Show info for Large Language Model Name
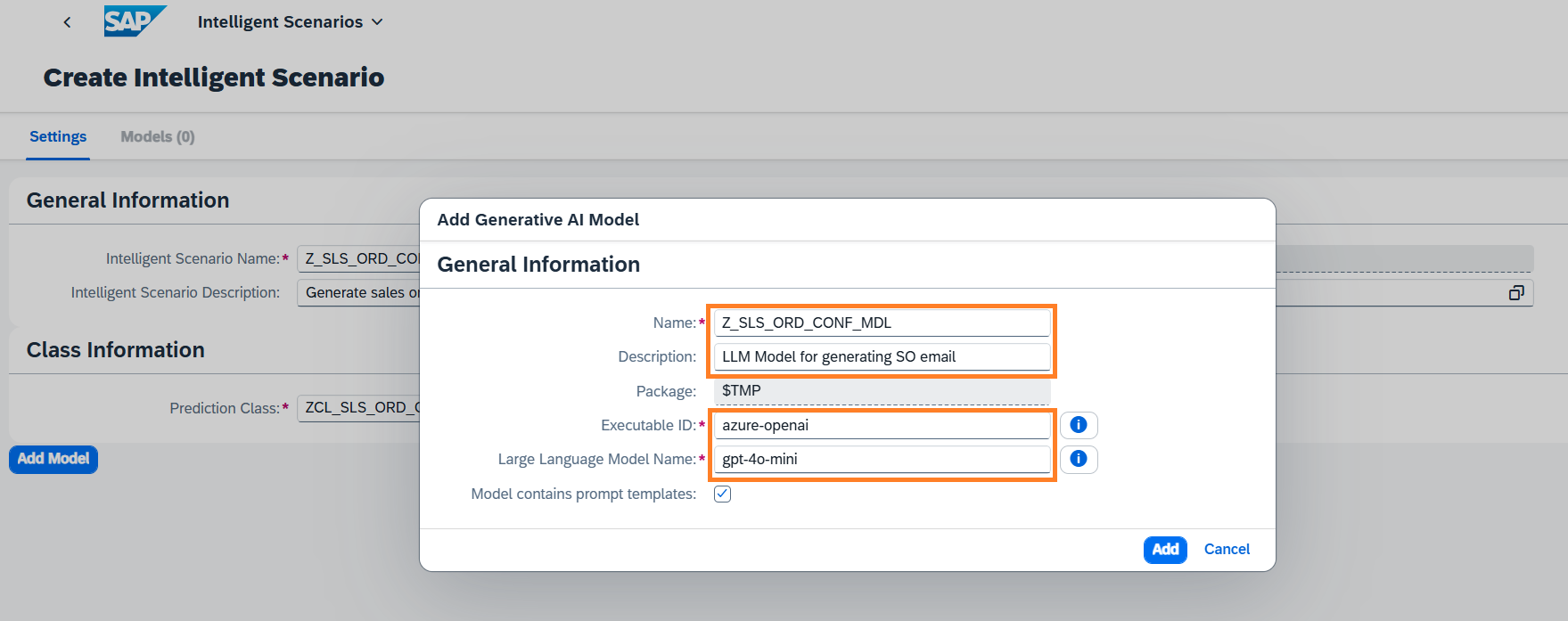 1079,459
